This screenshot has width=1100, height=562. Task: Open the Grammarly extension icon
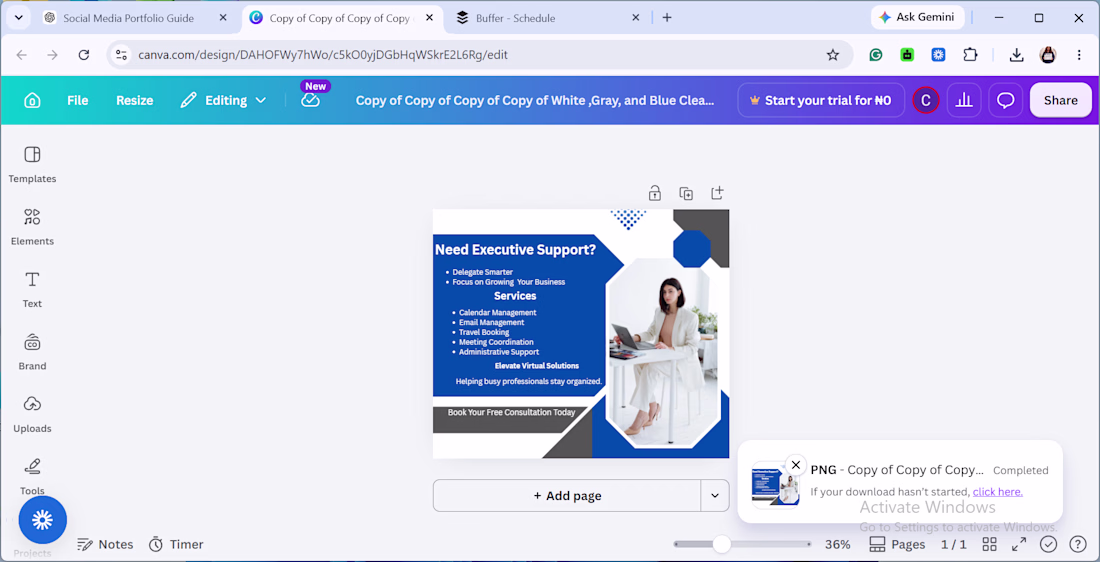[876, 55]
